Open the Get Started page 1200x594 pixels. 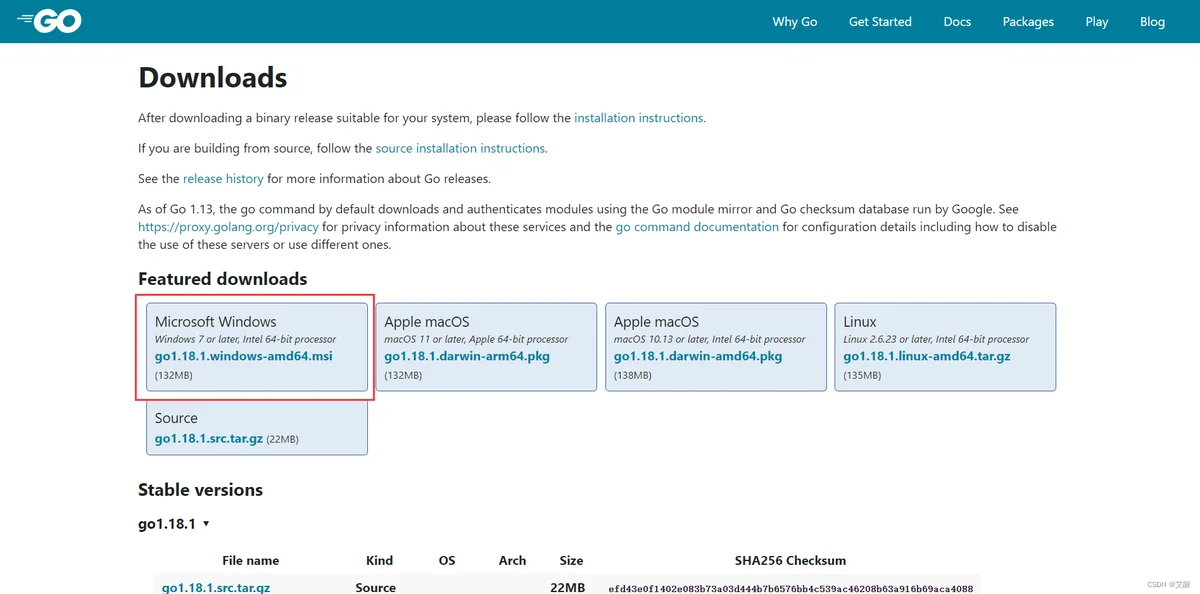pos(880,21)
